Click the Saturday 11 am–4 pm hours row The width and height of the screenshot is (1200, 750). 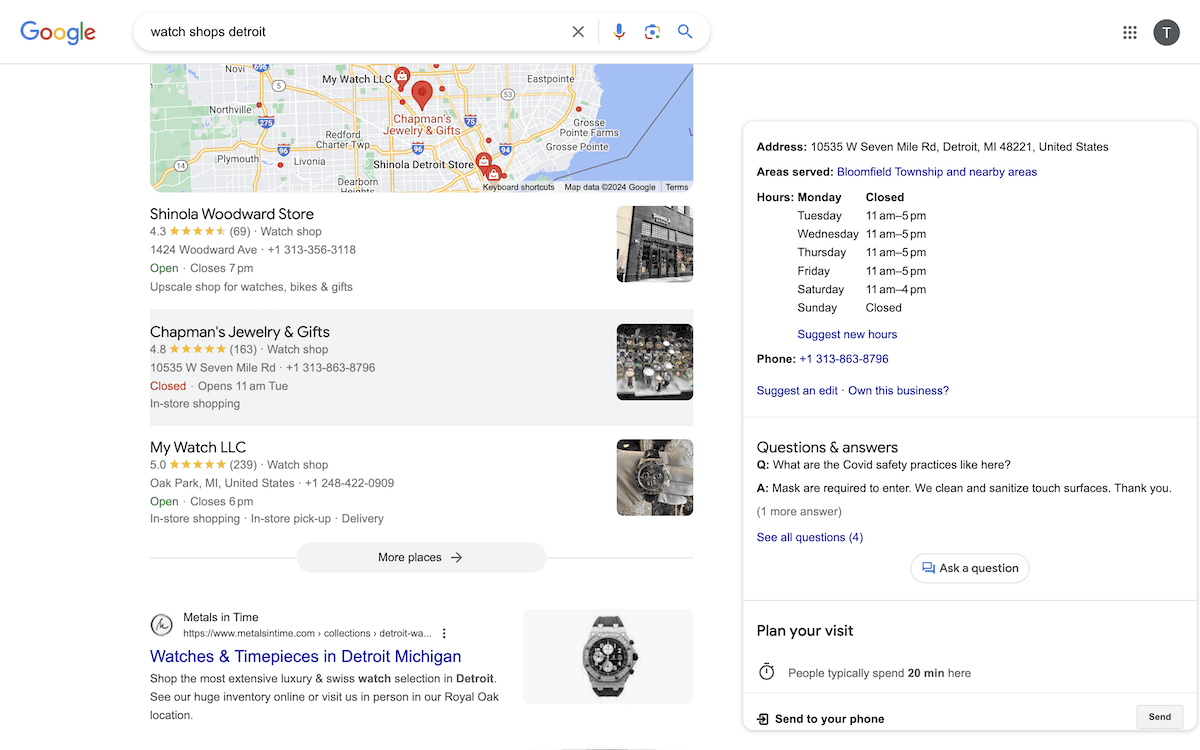tap(861, 290)
